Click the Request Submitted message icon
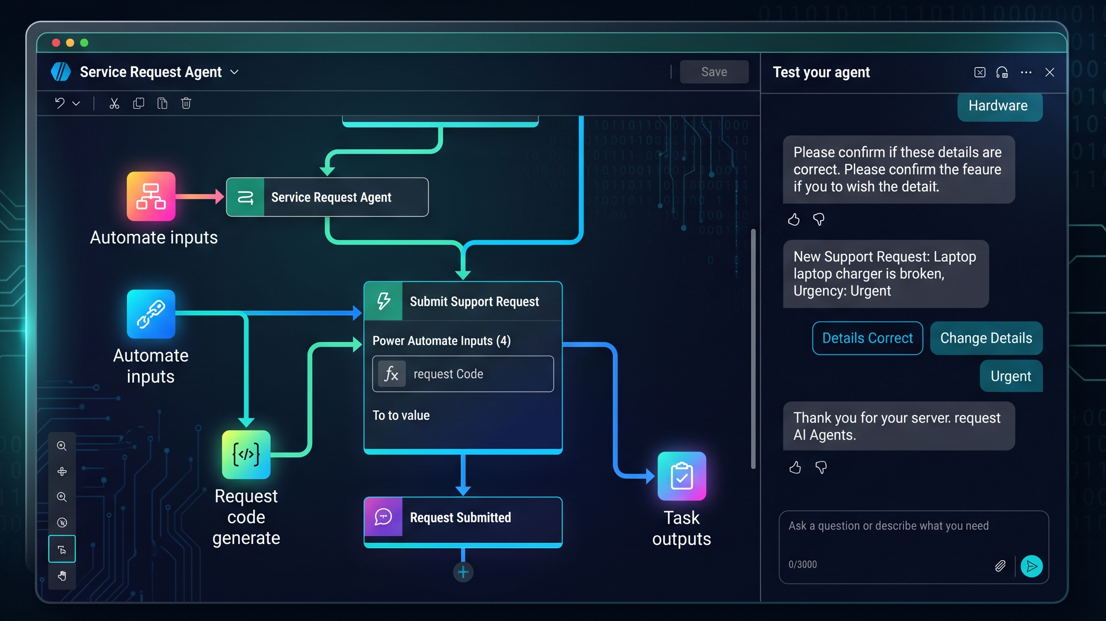The image size is (1106, 621). (x=383, y=517)
